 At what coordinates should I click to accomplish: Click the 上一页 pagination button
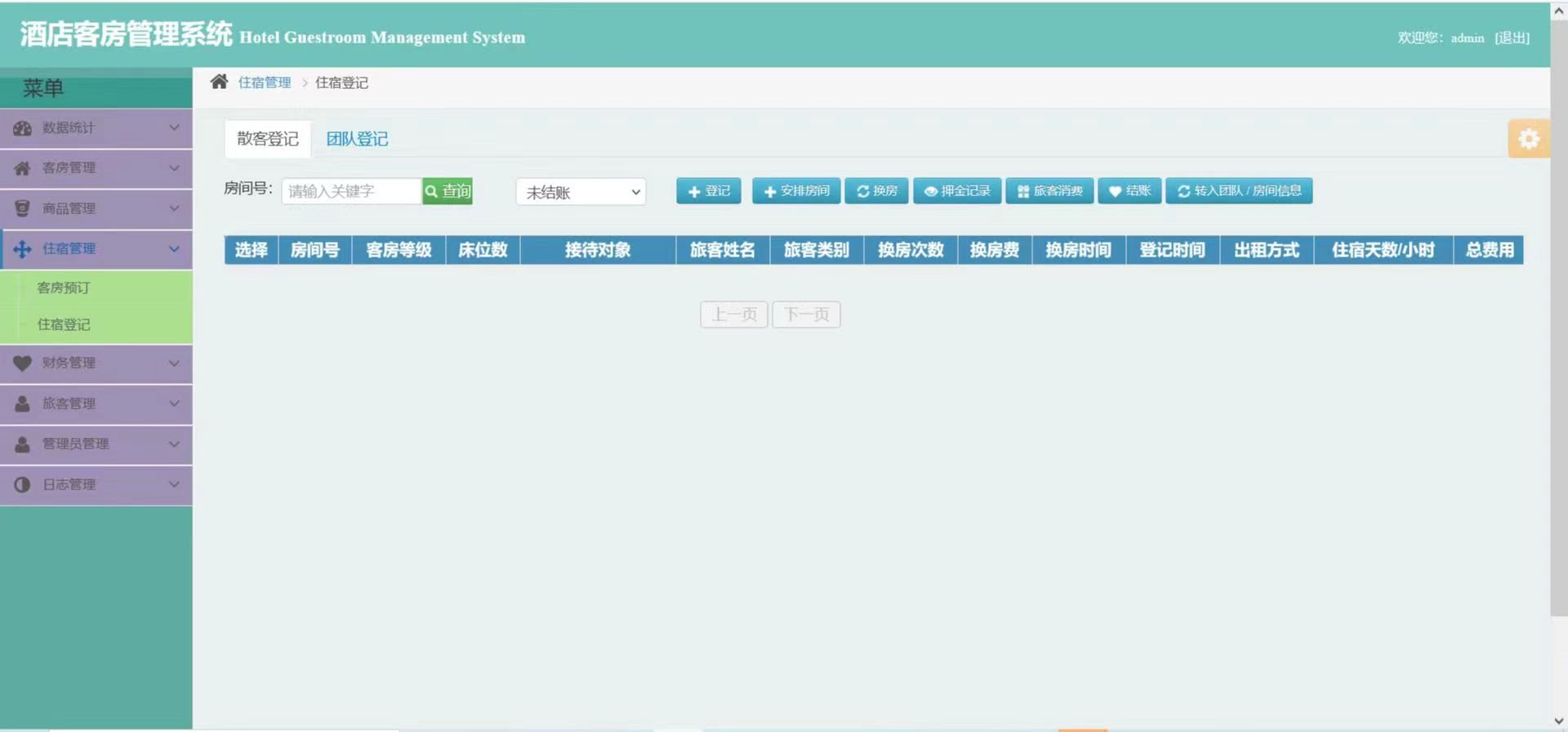(734, 315)
